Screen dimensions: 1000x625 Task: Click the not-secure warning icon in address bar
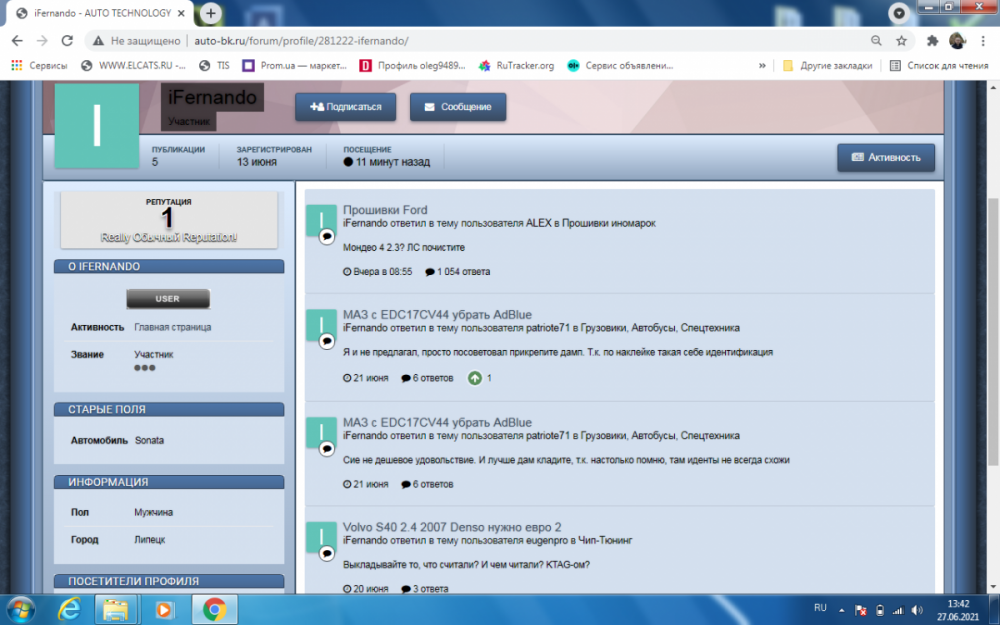[x=98, y=41]
